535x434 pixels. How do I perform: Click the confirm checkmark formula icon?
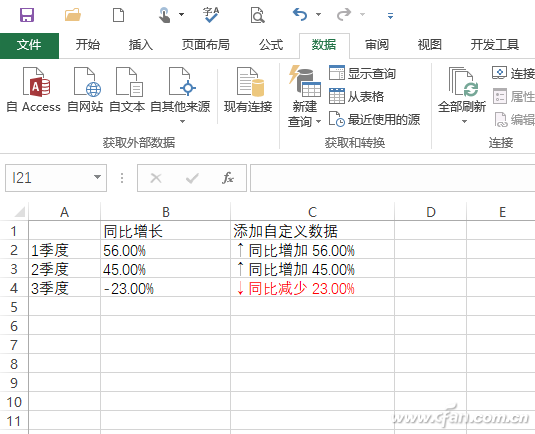pyautogui.click(x=192, y=178)
